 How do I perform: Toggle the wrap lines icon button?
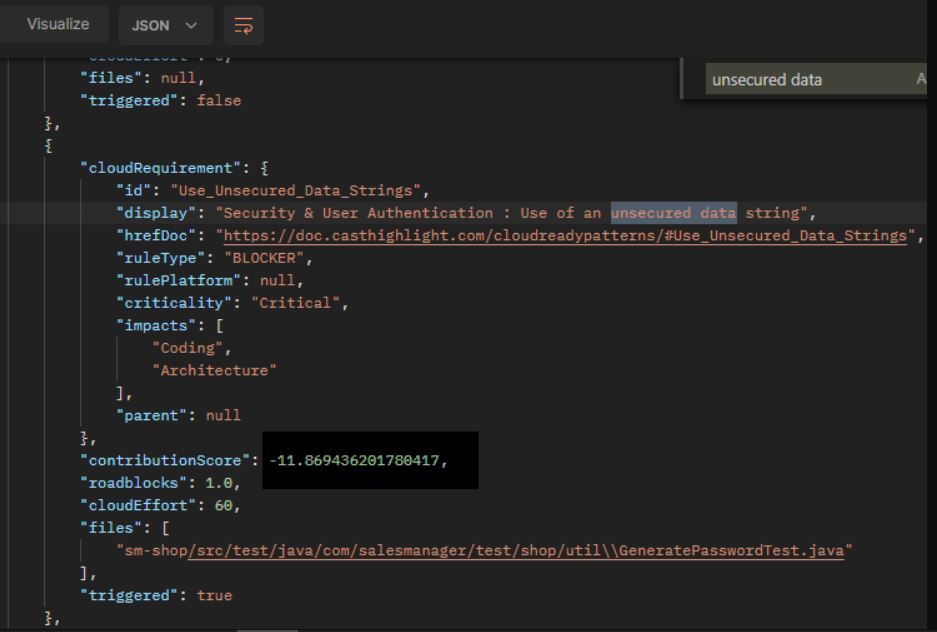(243, 26)
